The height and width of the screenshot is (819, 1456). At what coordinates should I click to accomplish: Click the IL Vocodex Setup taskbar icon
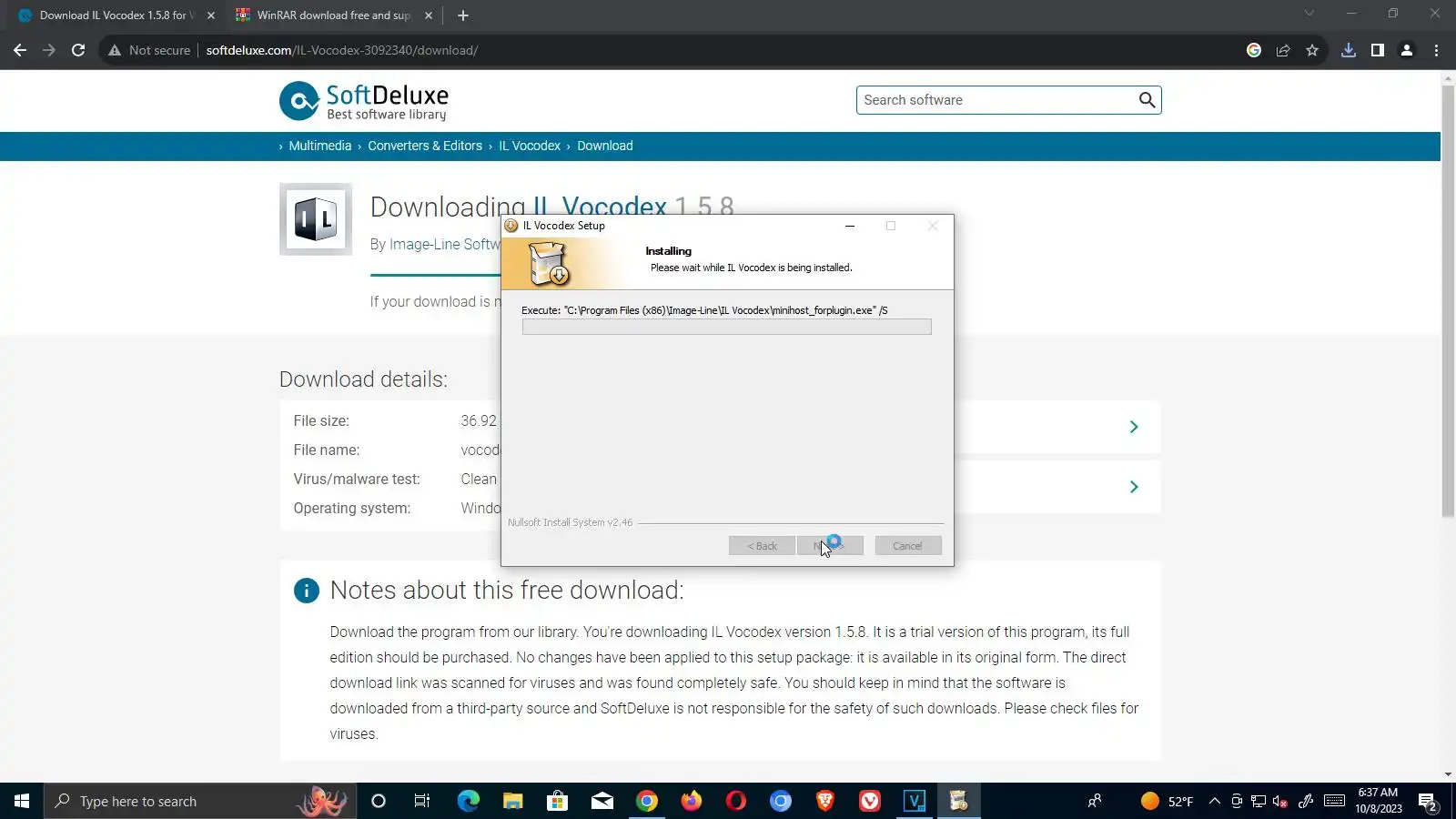tap(958, 801)
